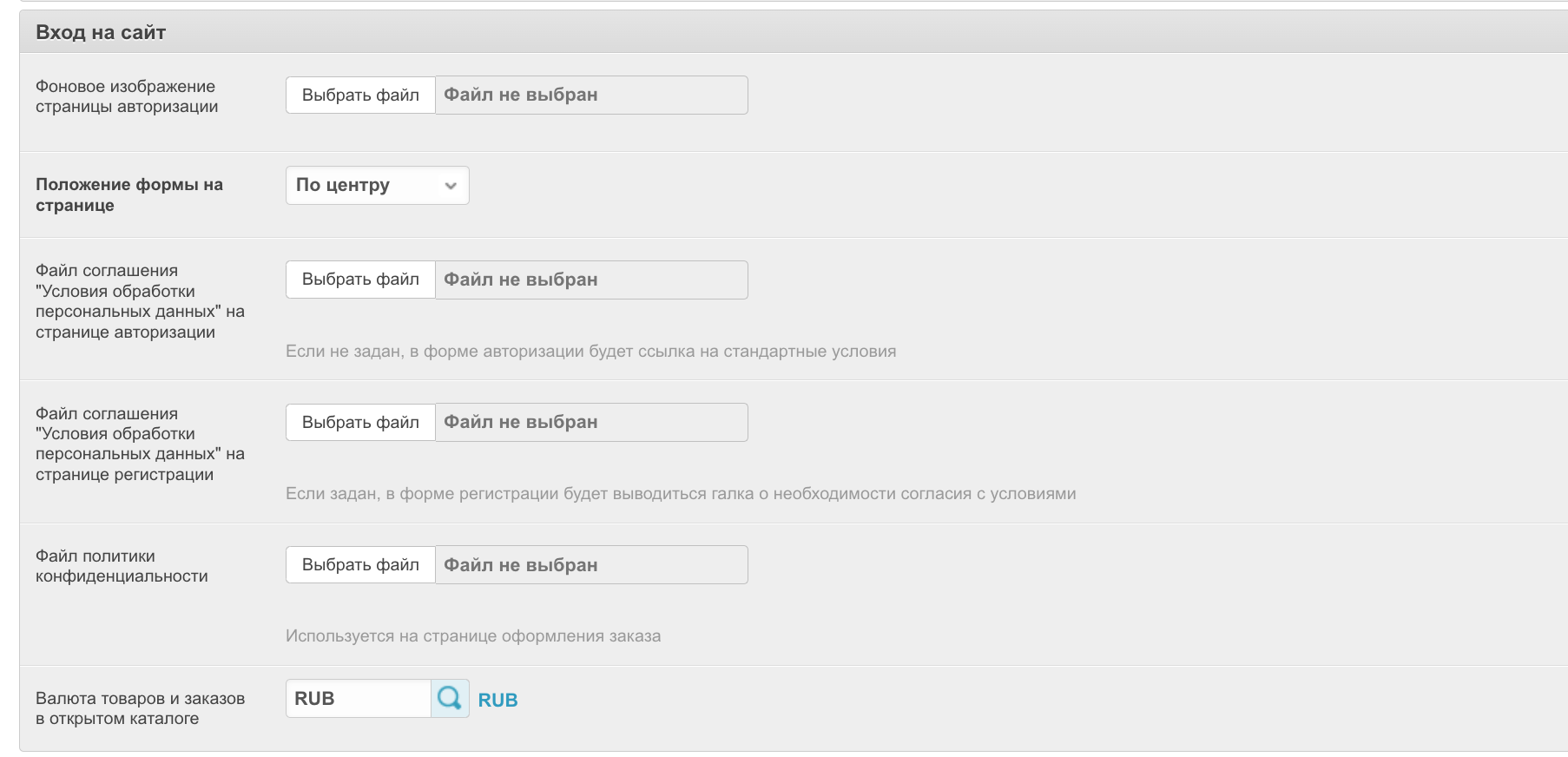Image resolution: width=1568 pixels, height=757 pixels.
Task: Choose file for authorization page background image
Action: click(x=360, y=95)
